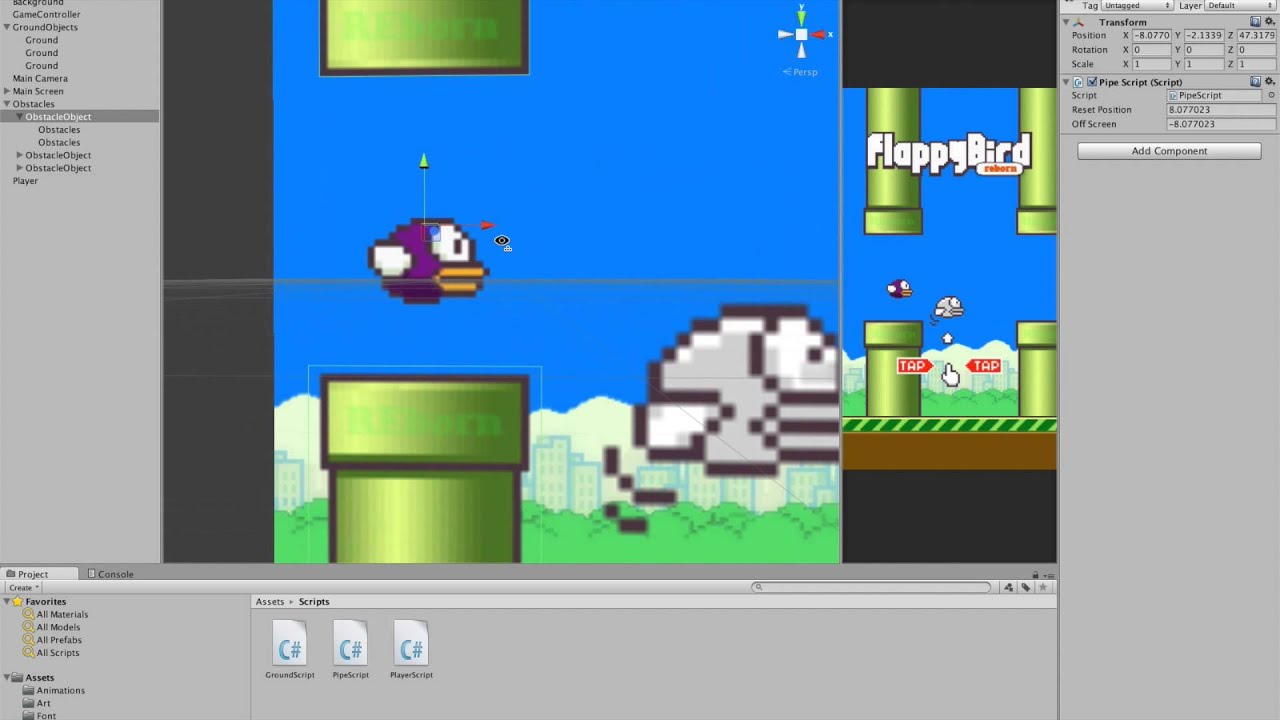Select All Scripts under Favorites

(x=58, y=653)
